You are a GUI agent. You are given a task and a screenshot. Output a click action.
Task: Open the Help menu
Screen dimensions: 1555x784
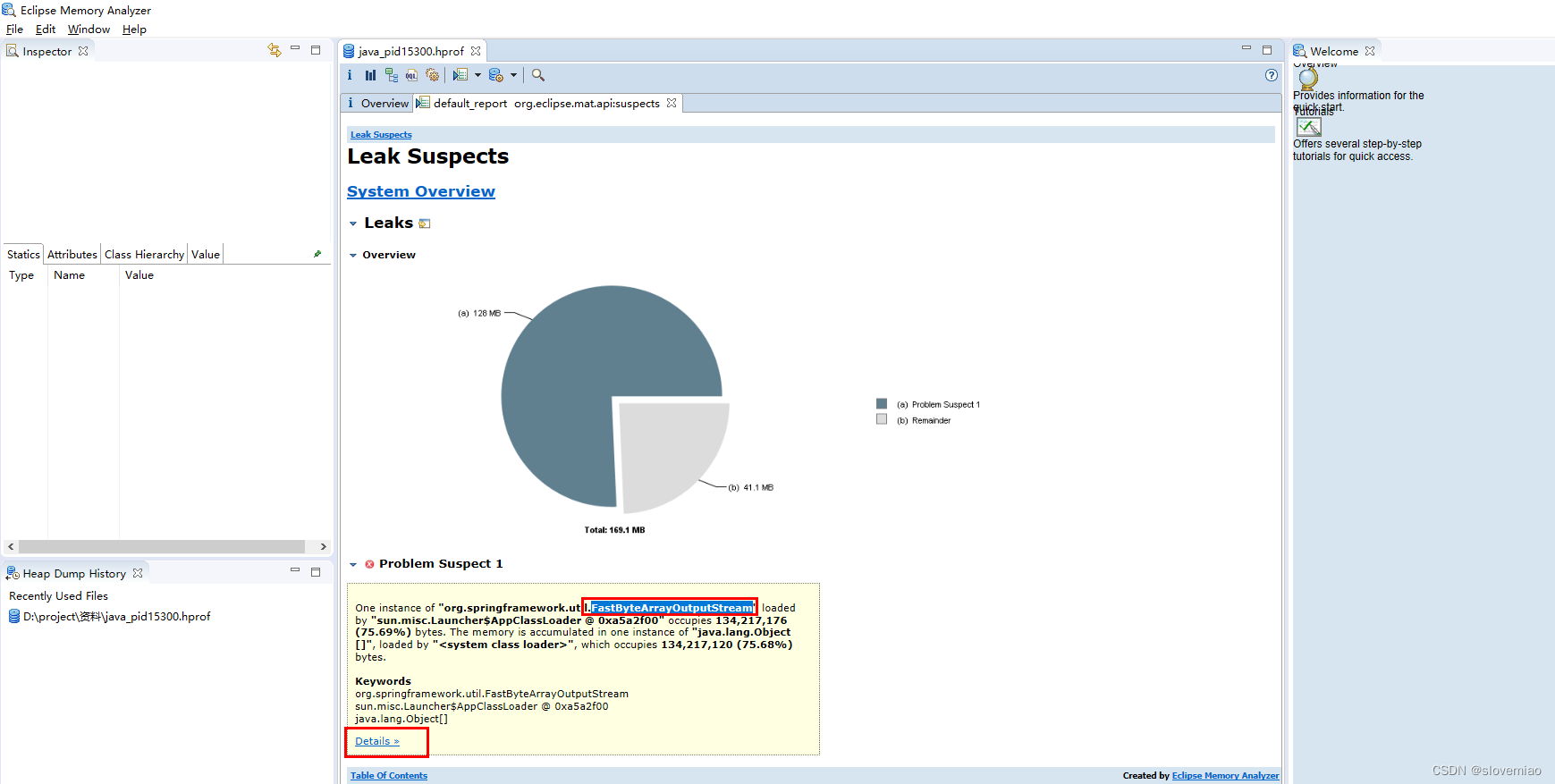tap(134, 30)
